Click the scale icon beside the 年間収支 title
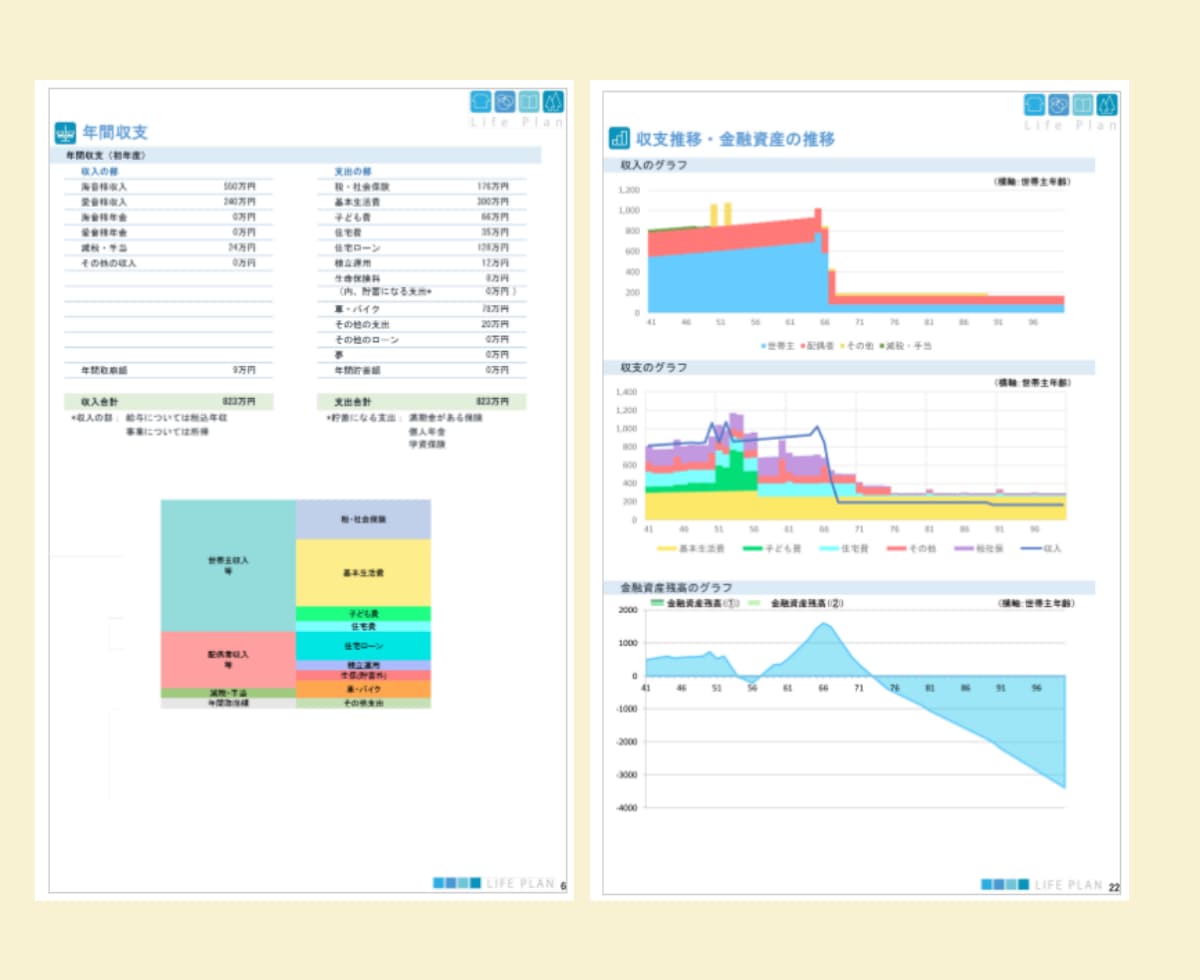The width and height of the screenshot is (1200, 980). (x=65, y=132)
